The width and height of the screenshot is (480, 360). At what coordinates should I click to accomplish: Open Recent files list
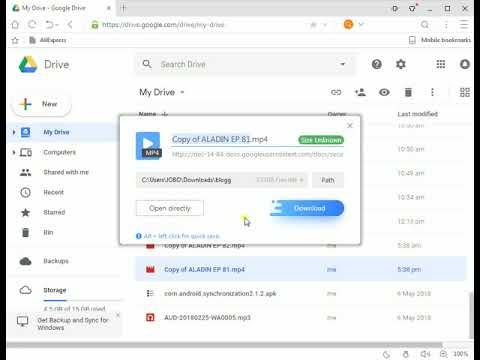tap(53, 192)
